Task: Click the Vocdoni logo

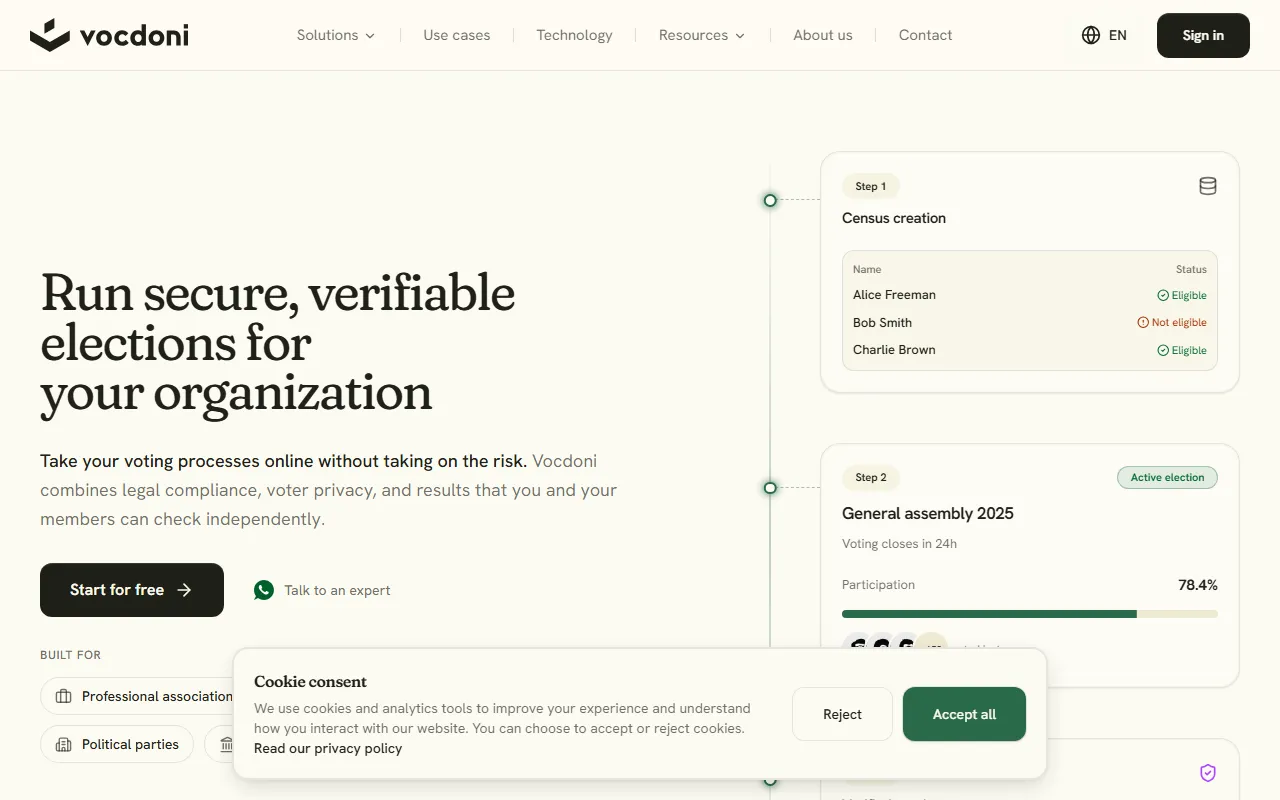Action: [x=109, y=35]
